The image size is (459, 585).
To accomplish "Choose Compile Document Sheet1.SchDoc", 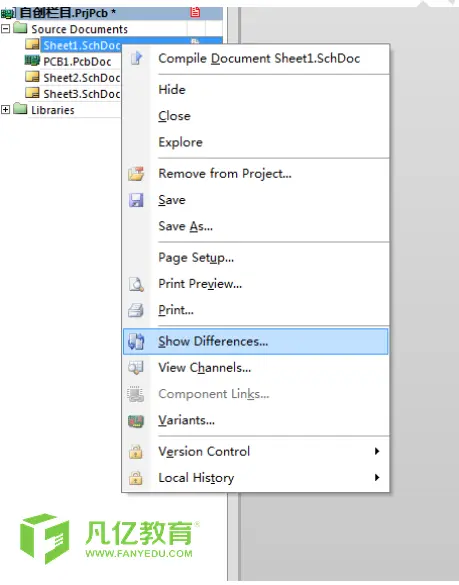I will [256, 59].
